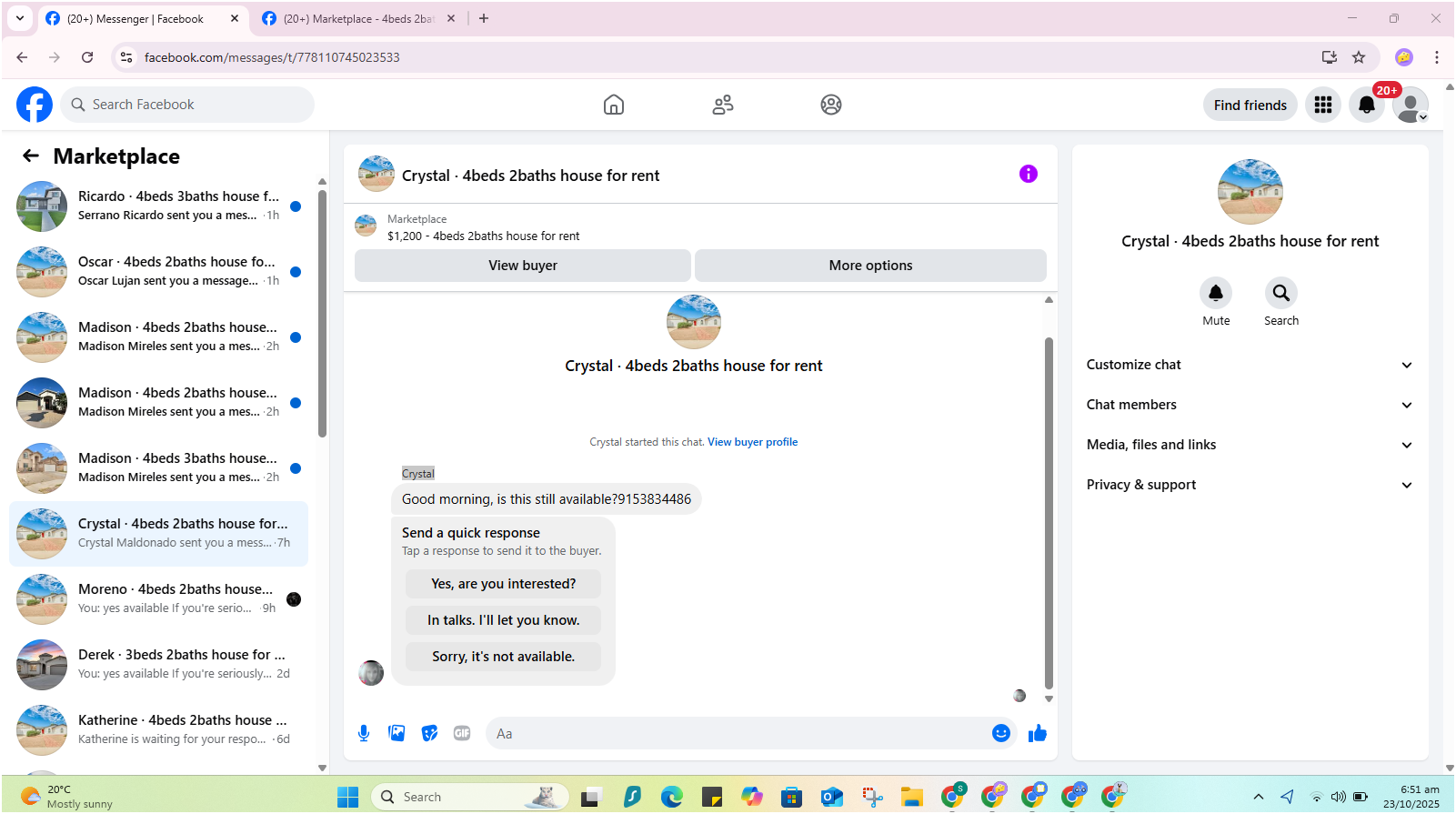Click the Facebook logo
This screenshot has height=814, width=1456.
click(x=35, y=105)
